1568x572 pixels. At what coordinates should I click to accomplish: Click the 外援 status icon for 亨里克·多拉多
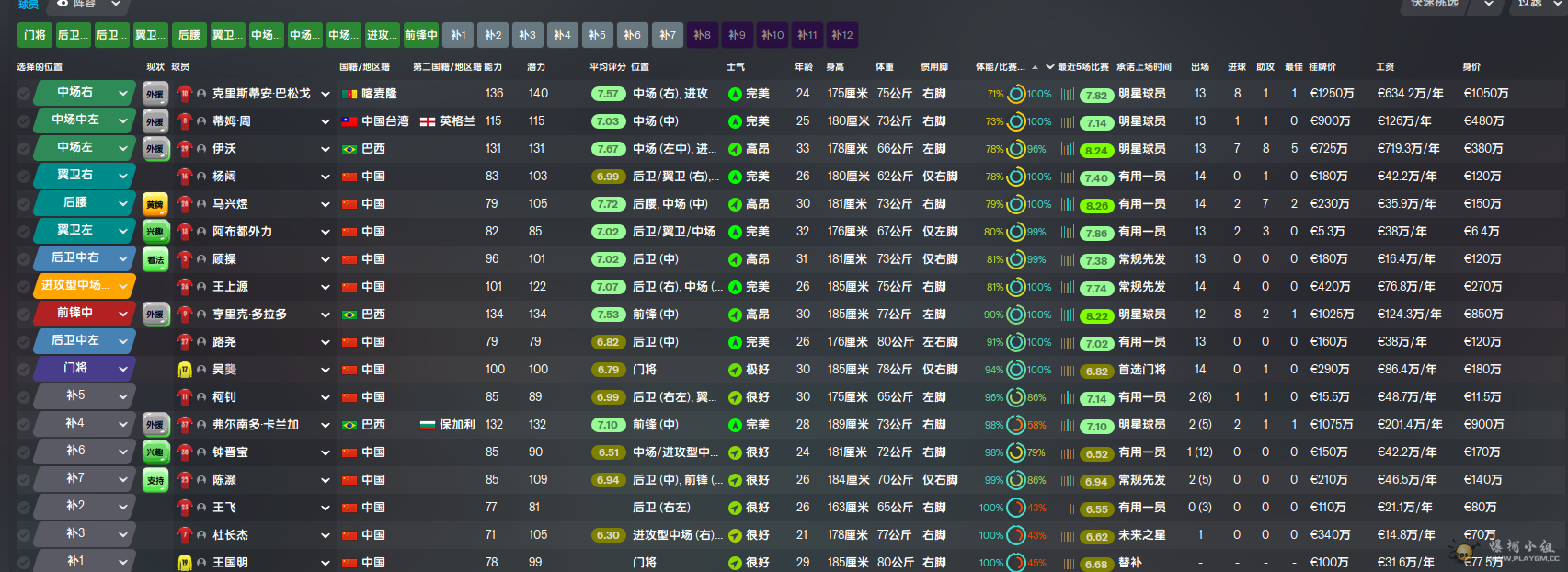(x=155, y=315)
